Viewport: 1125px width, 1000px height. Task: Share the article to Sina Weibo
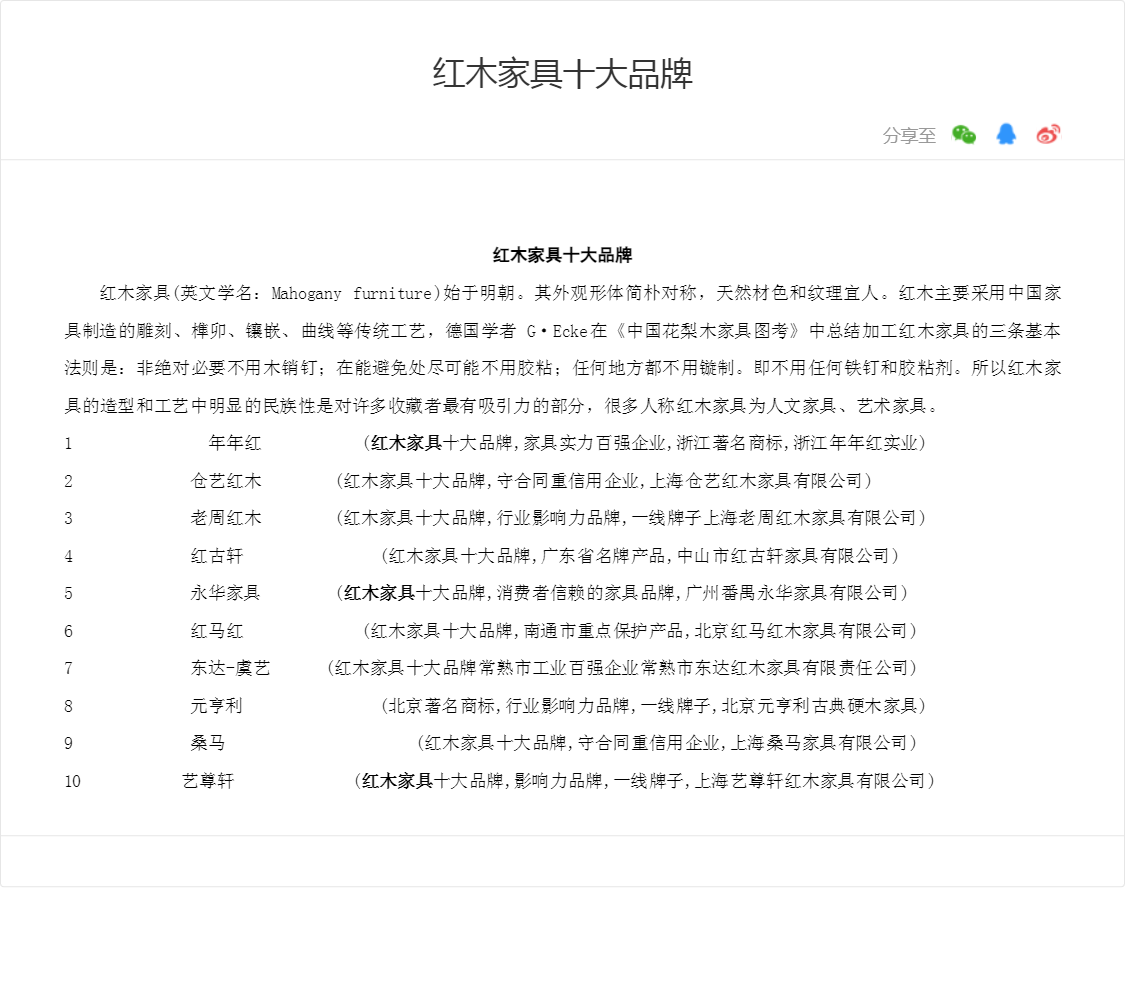point(1048,134)
